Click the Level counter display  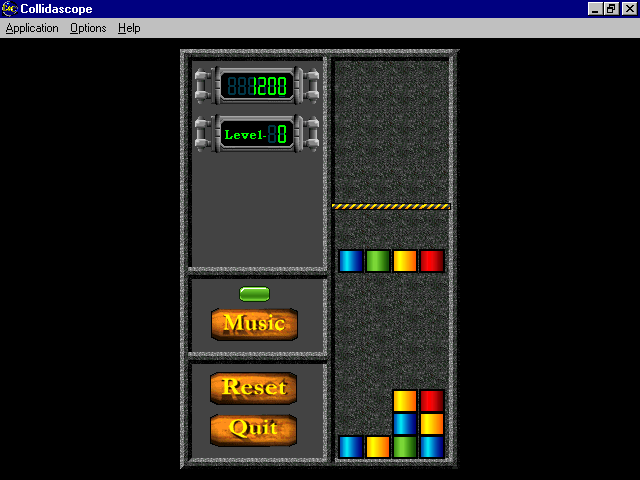pyautogui.click(x=255, y=133)
